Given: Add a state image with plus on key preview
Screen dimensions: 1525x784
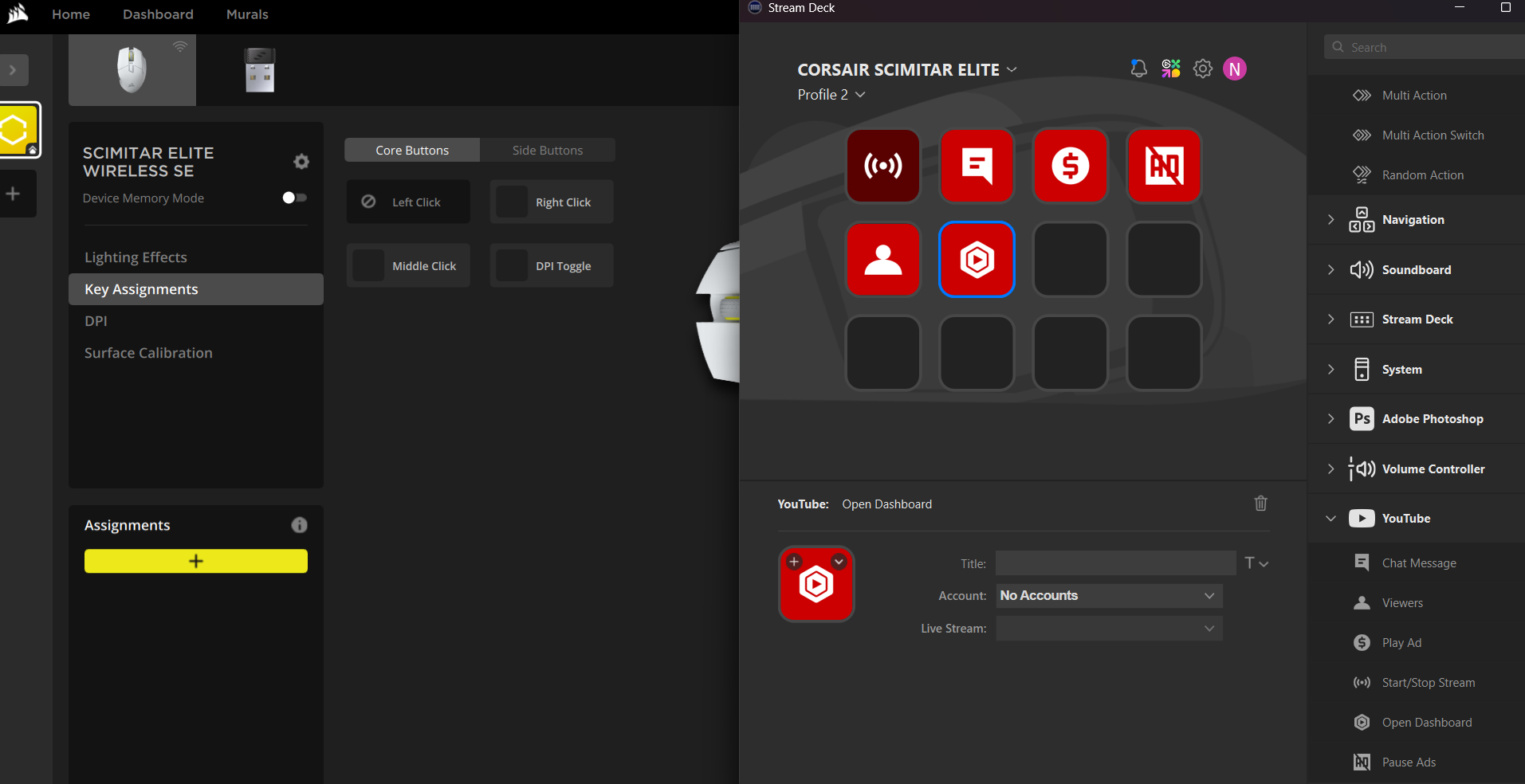Looking at the screenshot, I should coord(794,562).
